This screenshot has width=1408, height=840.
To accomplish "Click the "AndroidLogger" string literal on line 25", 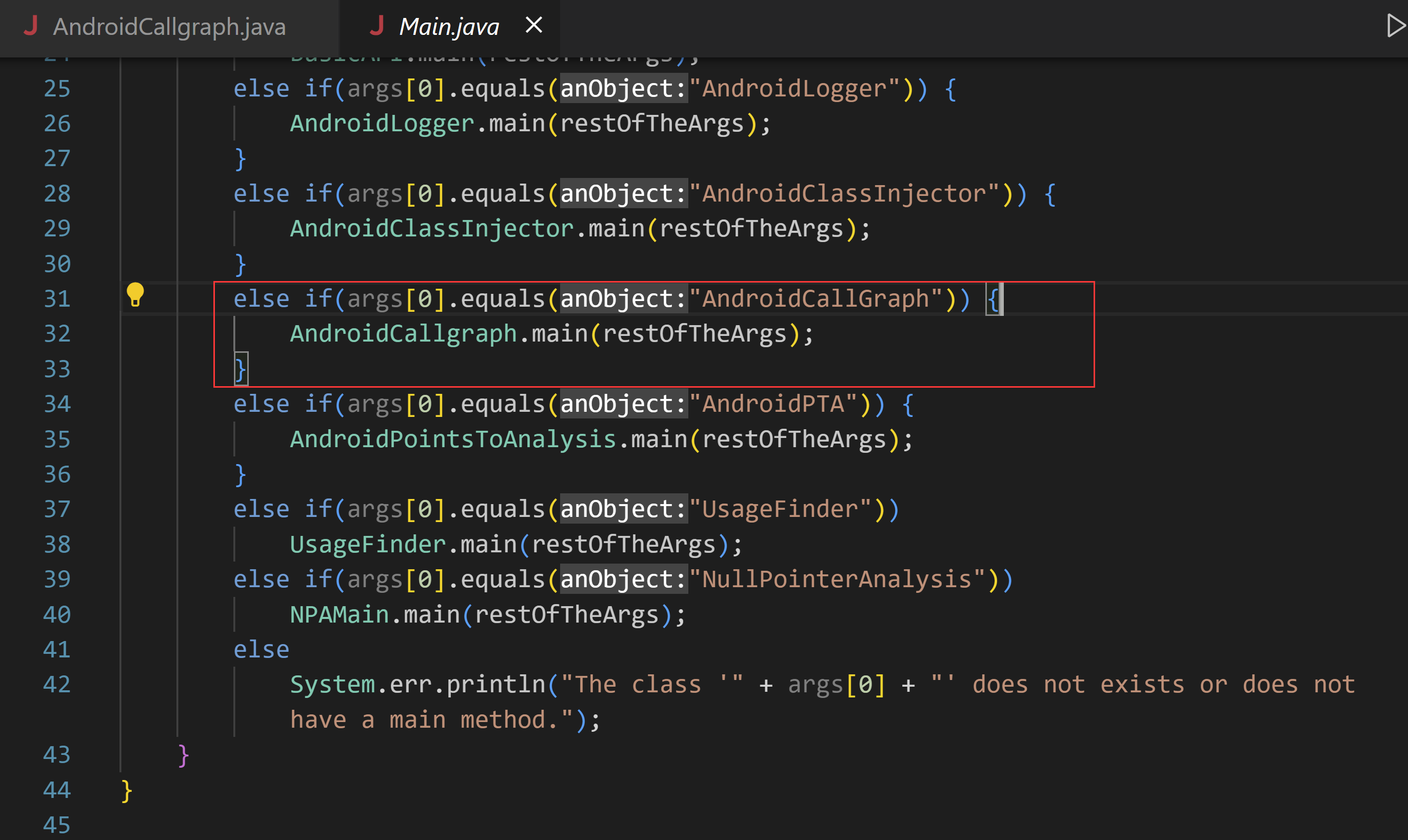I will pyautogui.click(x=795, y=89).
